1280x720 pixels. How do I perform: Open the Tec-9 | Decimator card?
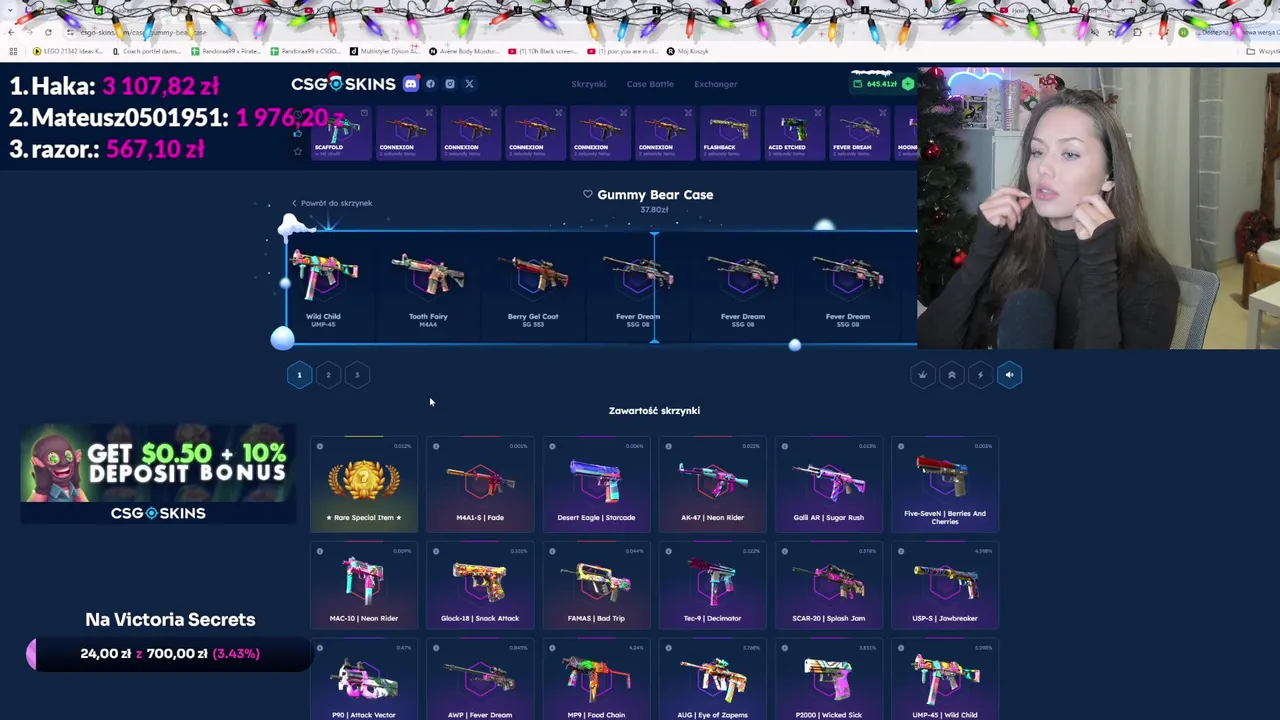click(712, 587)
